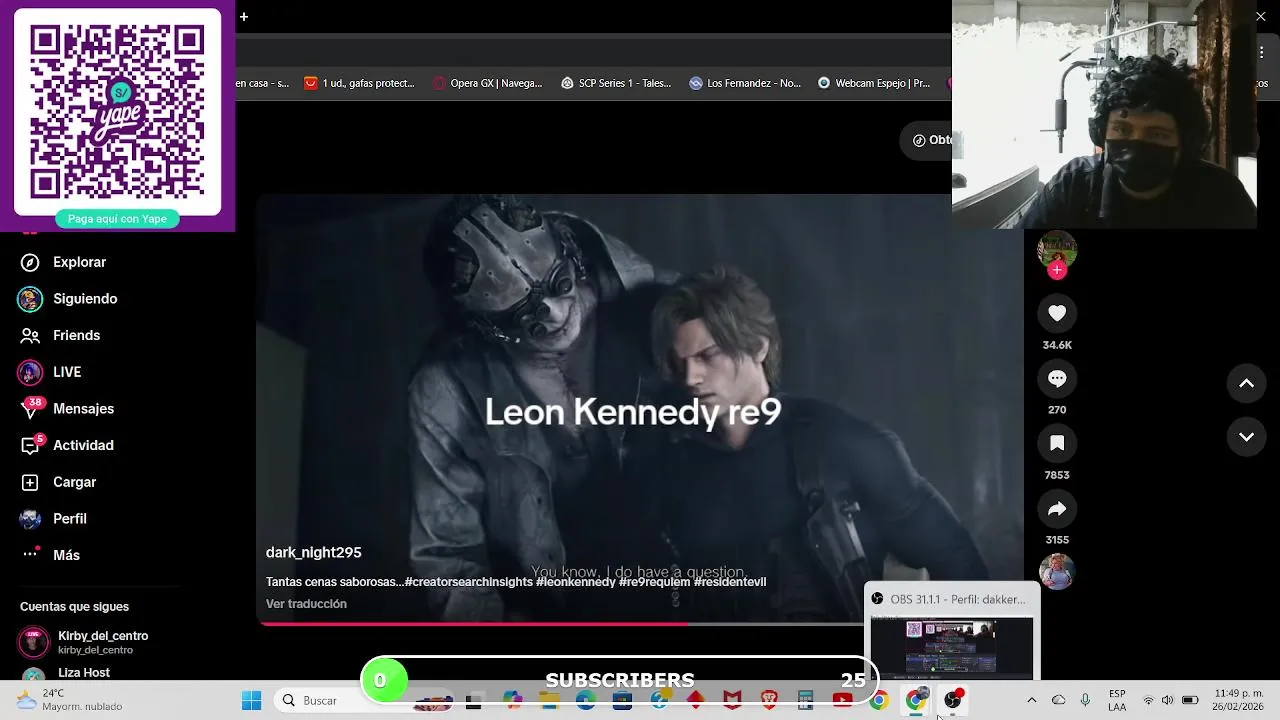
Task: Click Ver traducción under the caption
Action: point(306,604)
